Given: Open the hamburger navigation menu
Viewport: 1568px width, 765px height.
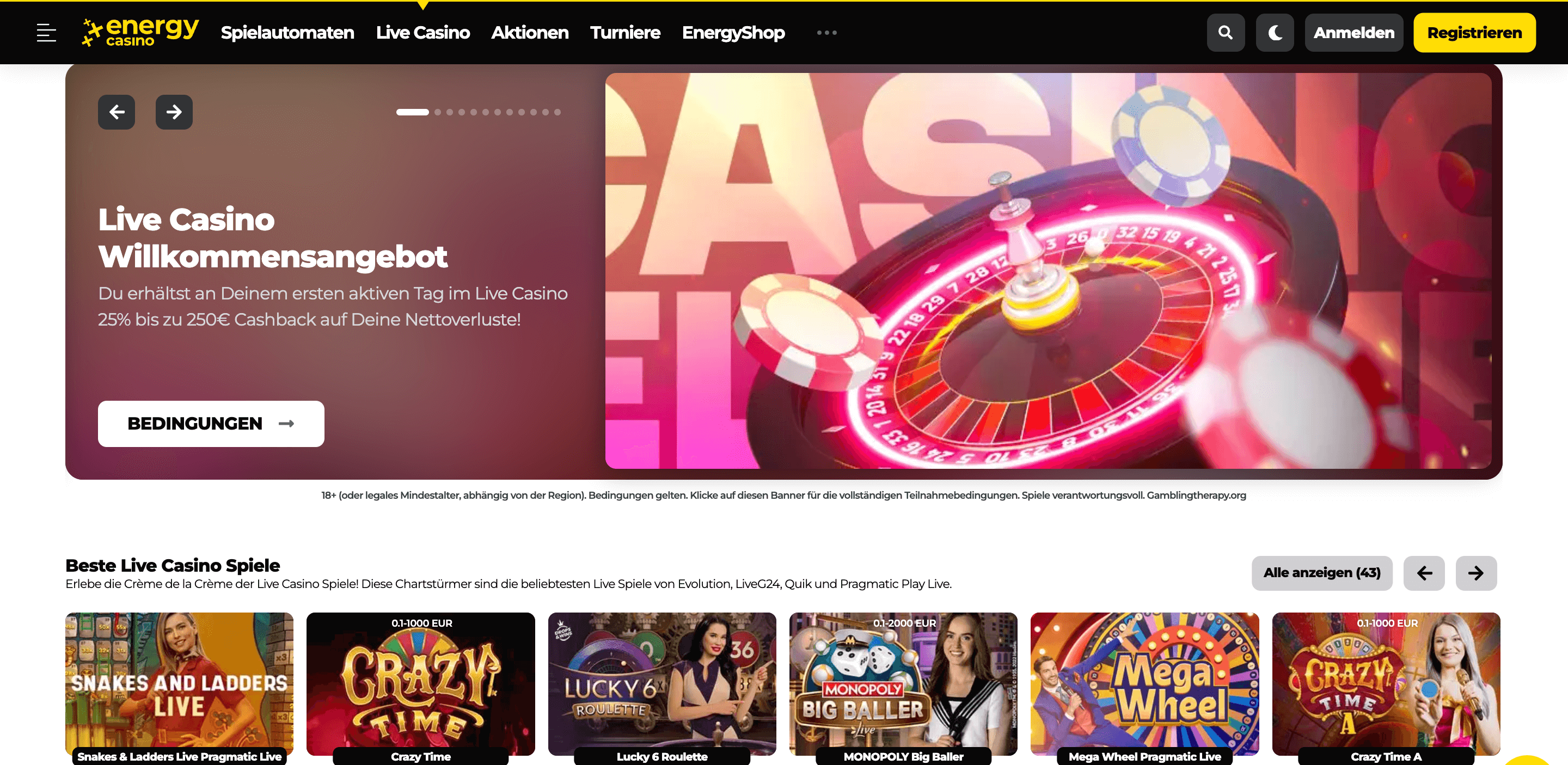Looking at the screenshot, I should click(x=46, y=32).
